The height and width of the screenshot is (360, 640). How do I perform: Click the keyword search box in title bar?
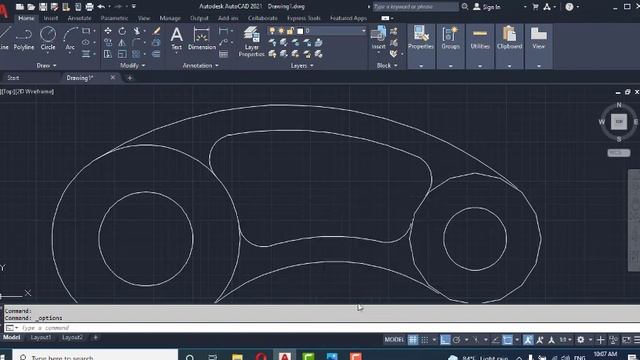click(416, 7)
